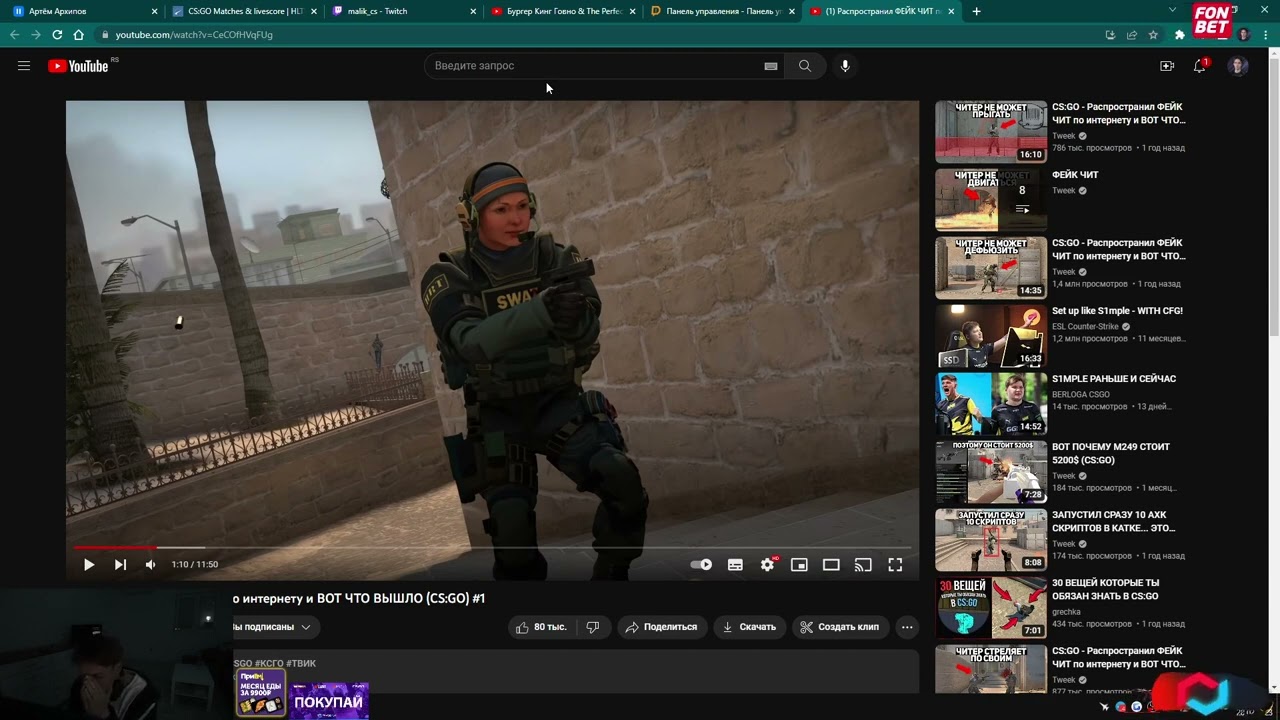Open the ФЕЙК ЧИТ playlist thumbnail
Screen dimensions: 1280x720
991,200
